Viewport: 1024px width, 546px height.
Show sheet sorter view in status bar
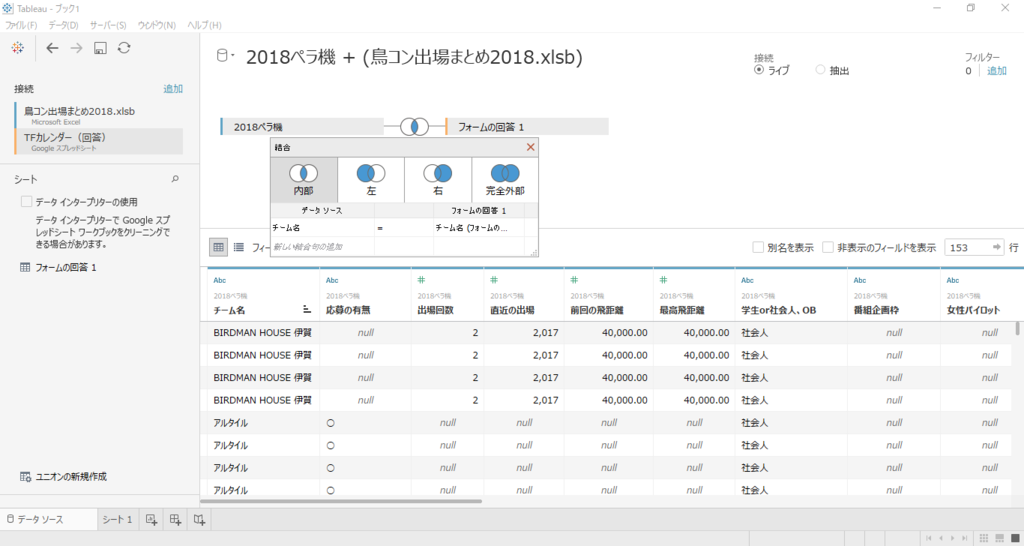coord(984,538)
